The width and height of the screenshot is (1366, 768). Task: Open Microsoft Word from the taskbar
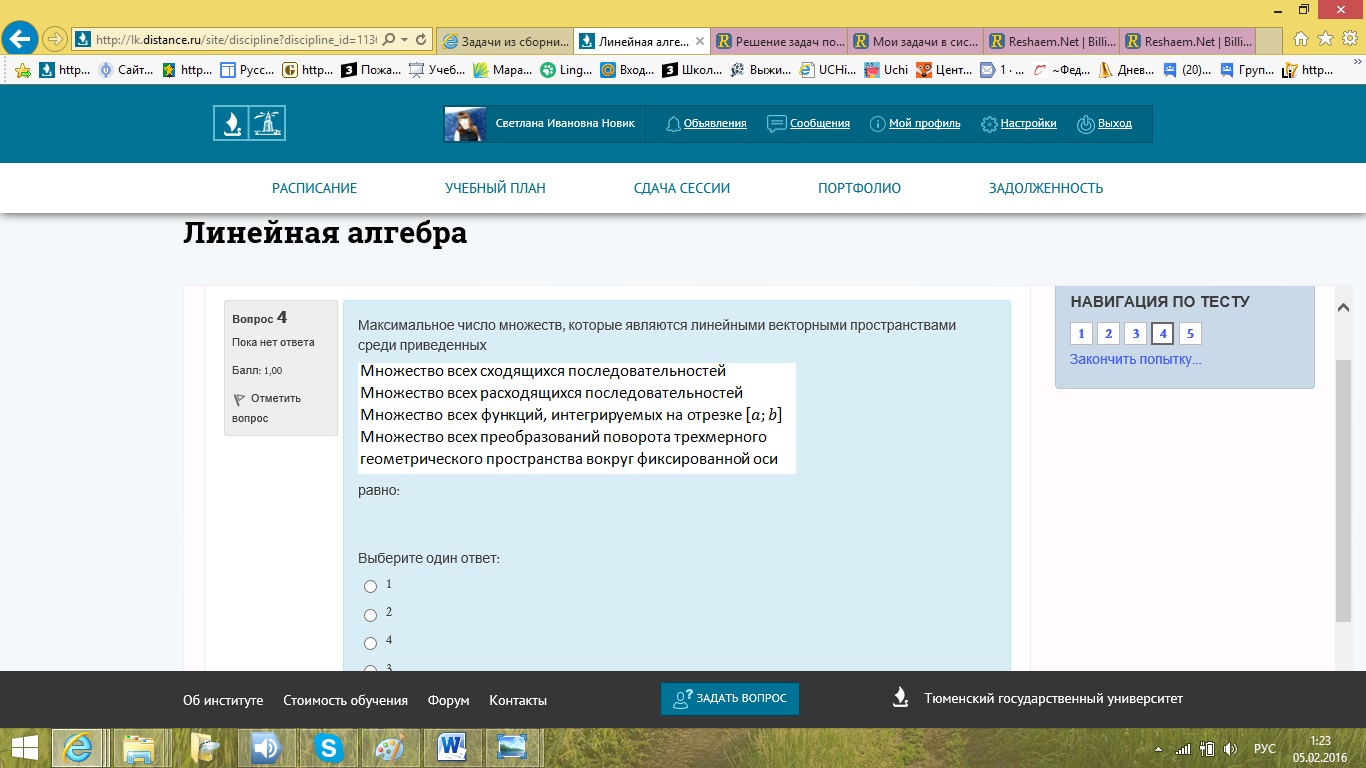[452, 747]
